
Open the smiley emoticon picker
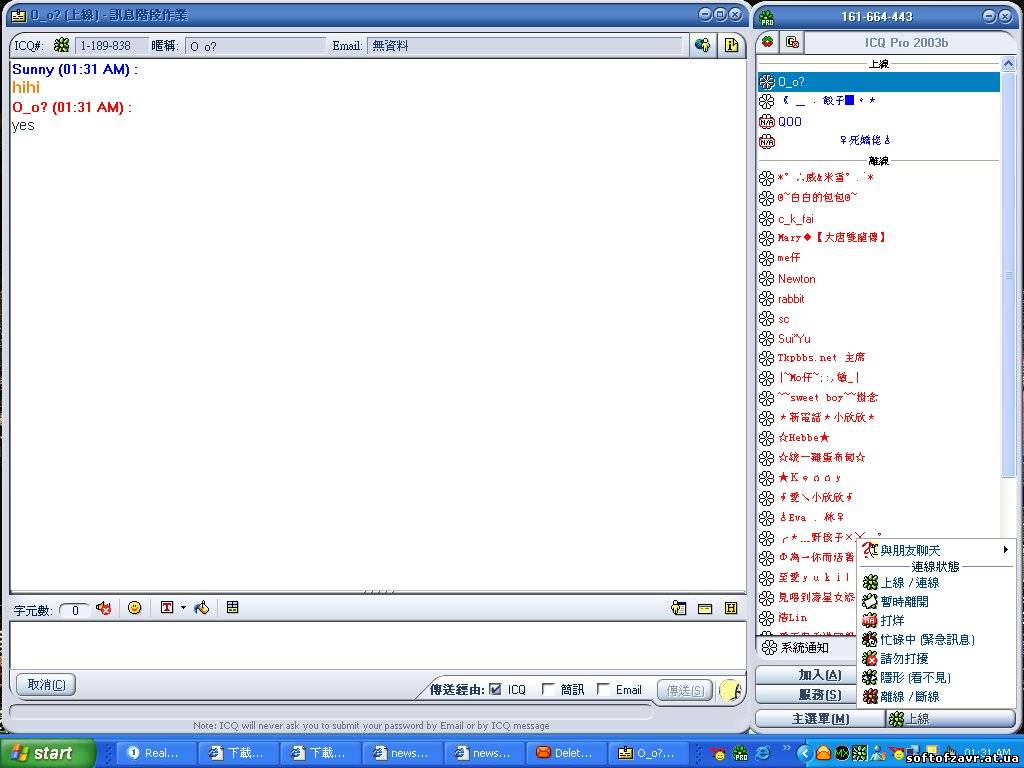(135, 607)
